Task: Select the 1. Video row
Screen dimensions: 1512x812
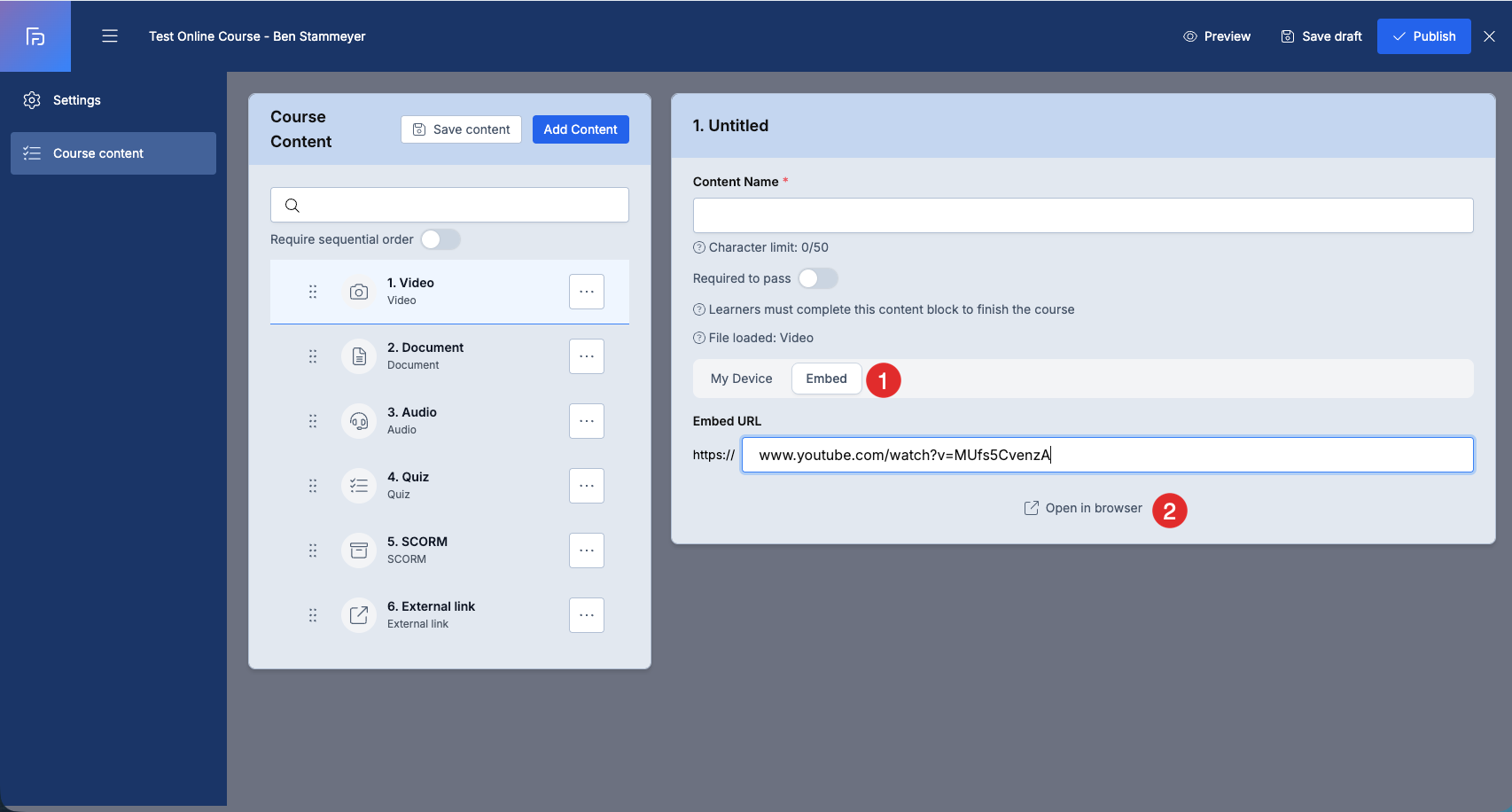Action: [449, 292]
